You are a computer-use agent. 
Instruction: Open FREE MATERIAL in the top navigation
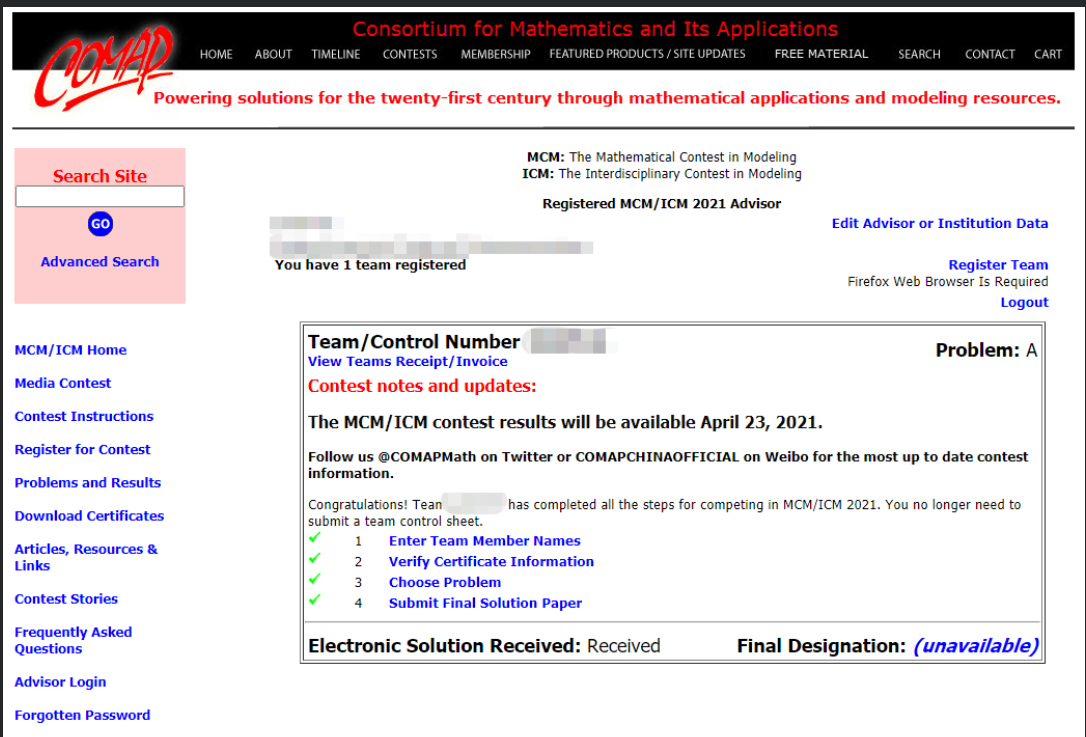[821, 54]
